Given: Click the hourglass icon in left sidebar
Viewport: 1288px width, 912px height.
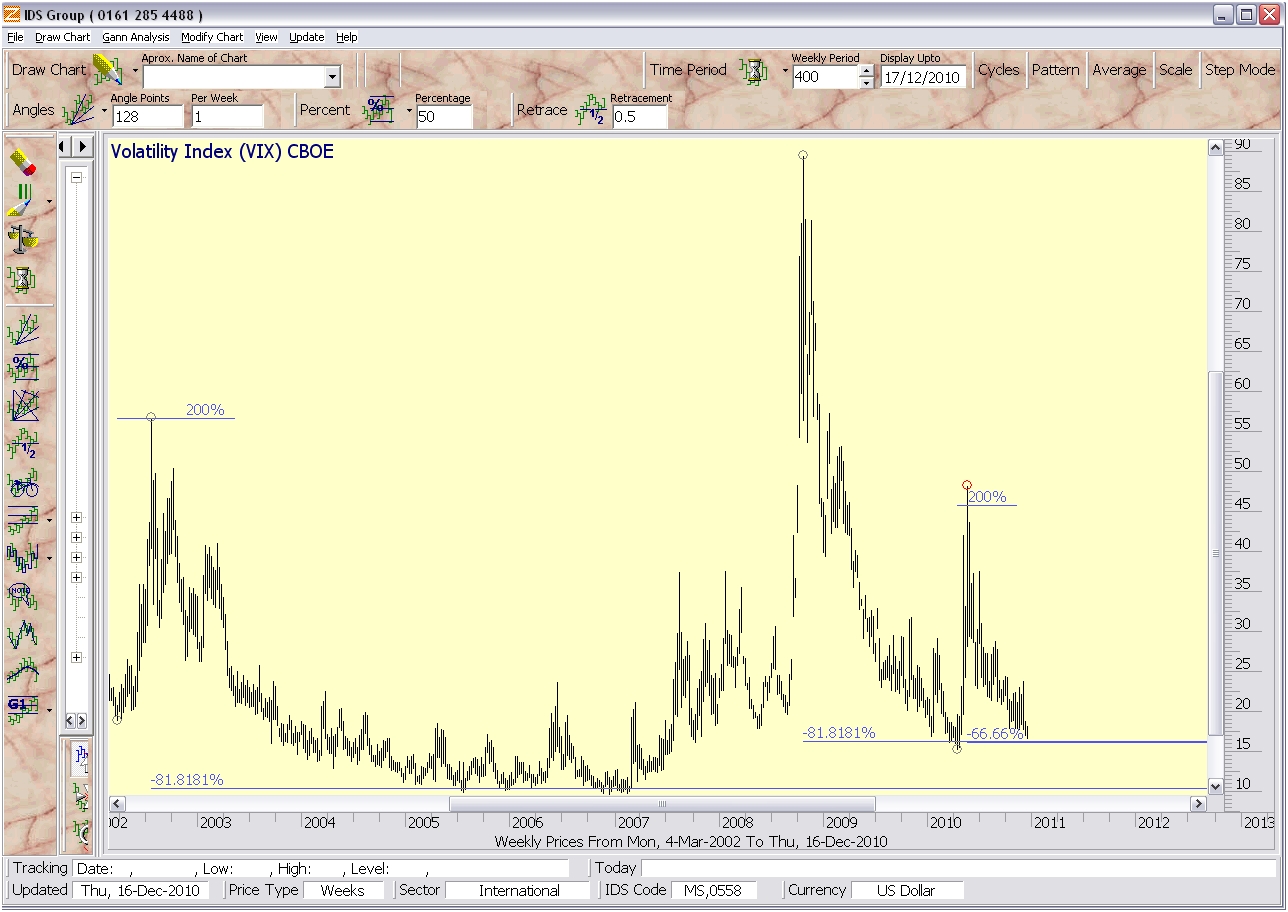Looking at the screenshot, I should [22, 277].
